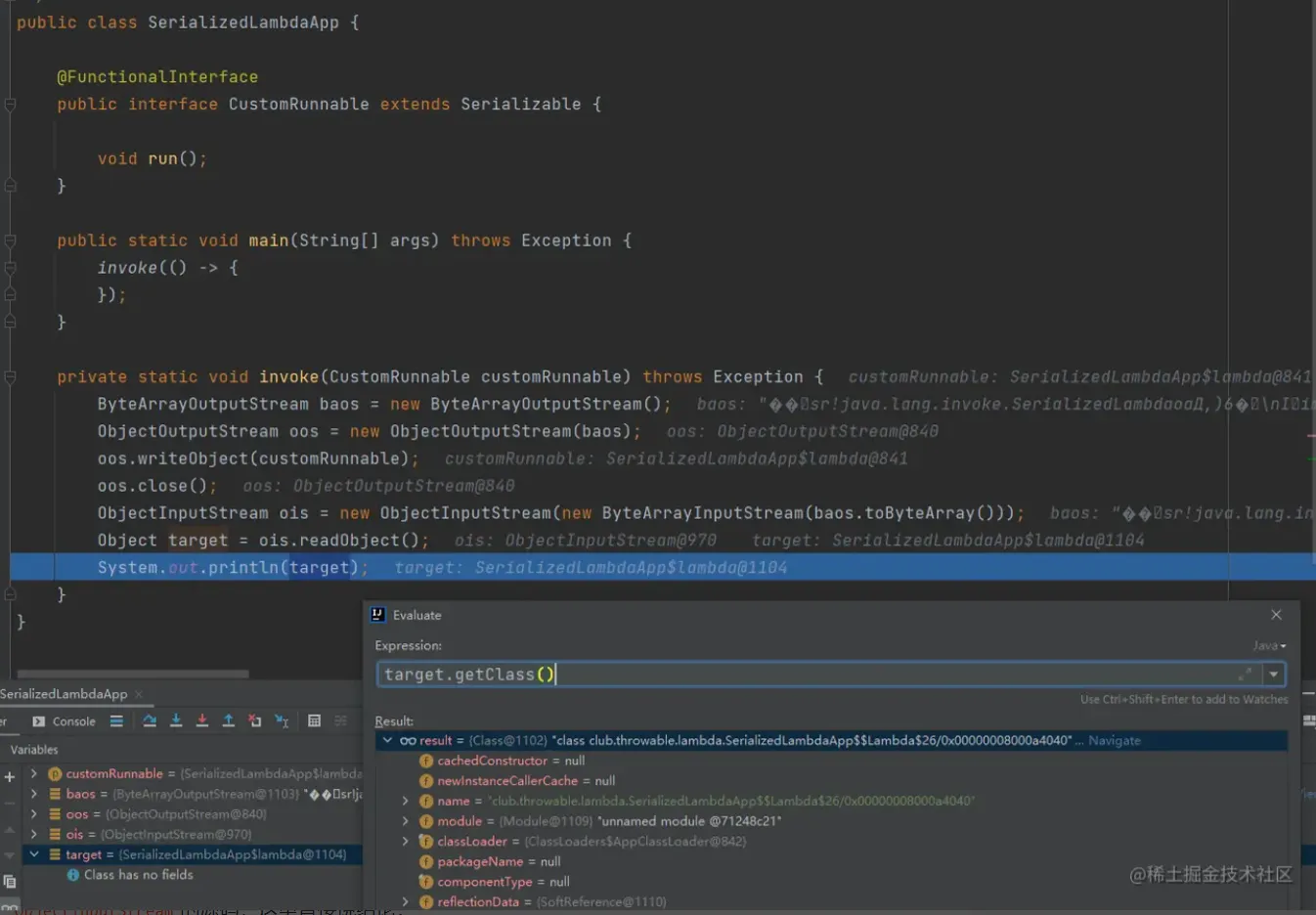Collapse the result node in Evaluate
The height and width of the screenshot is (915, 1316).
[x=387, y=740]
